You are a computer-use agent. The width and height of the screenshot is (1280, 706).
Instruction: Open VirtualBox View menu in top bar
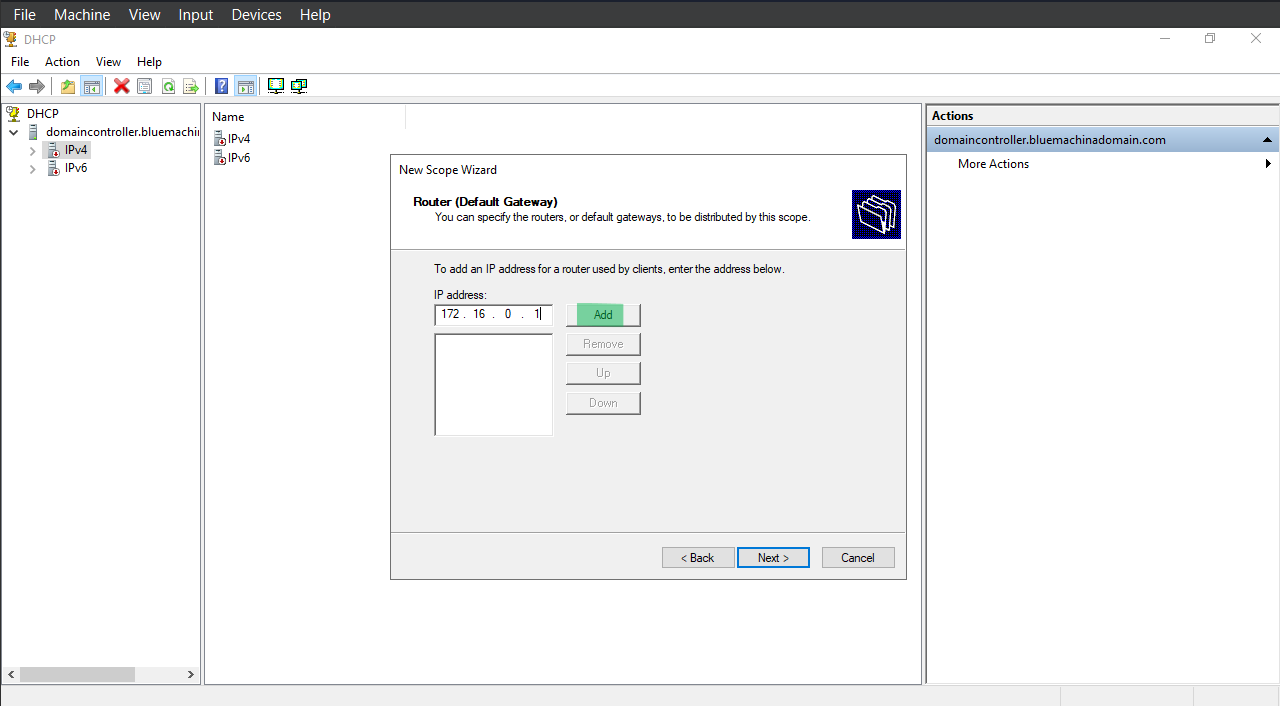pos(145,14)
